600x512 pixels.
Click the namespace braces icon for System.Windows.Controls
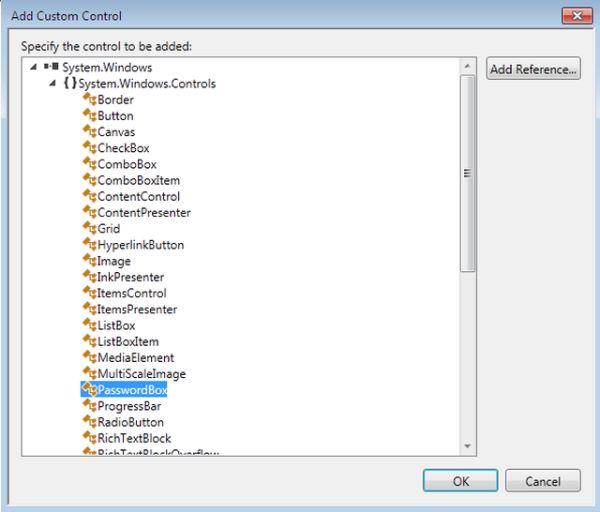pos(70,83)
